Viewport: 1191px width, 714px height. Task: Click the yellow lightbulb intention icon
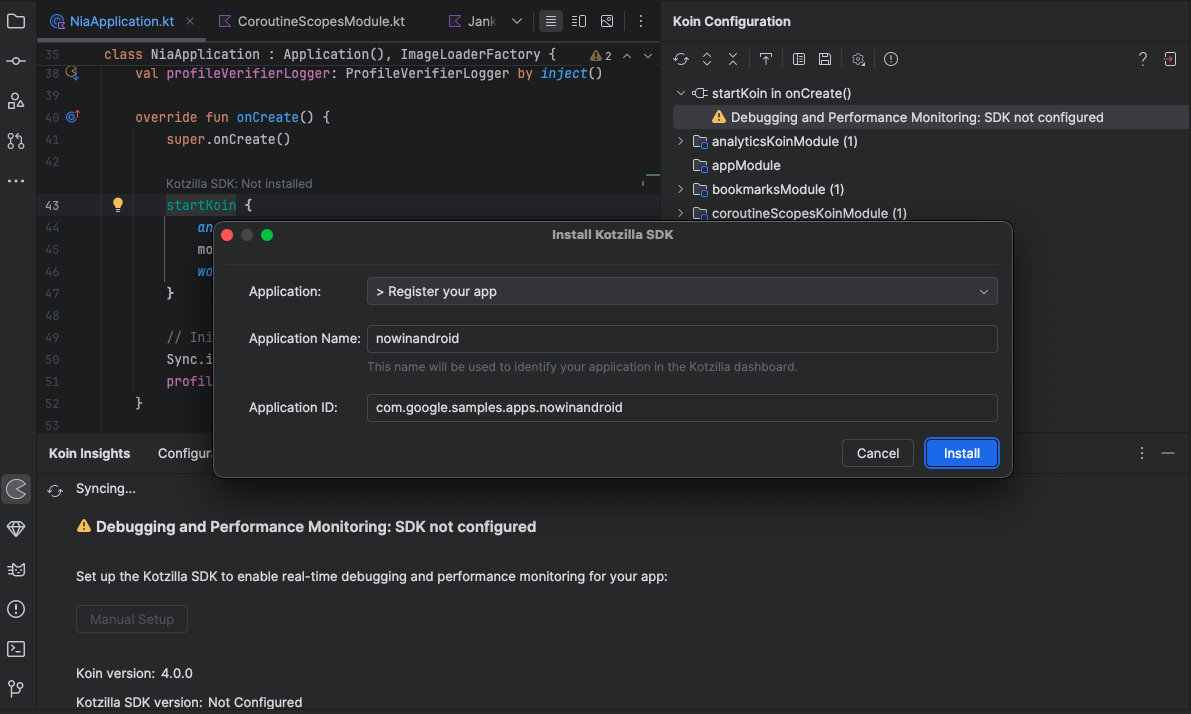[118, 205]
